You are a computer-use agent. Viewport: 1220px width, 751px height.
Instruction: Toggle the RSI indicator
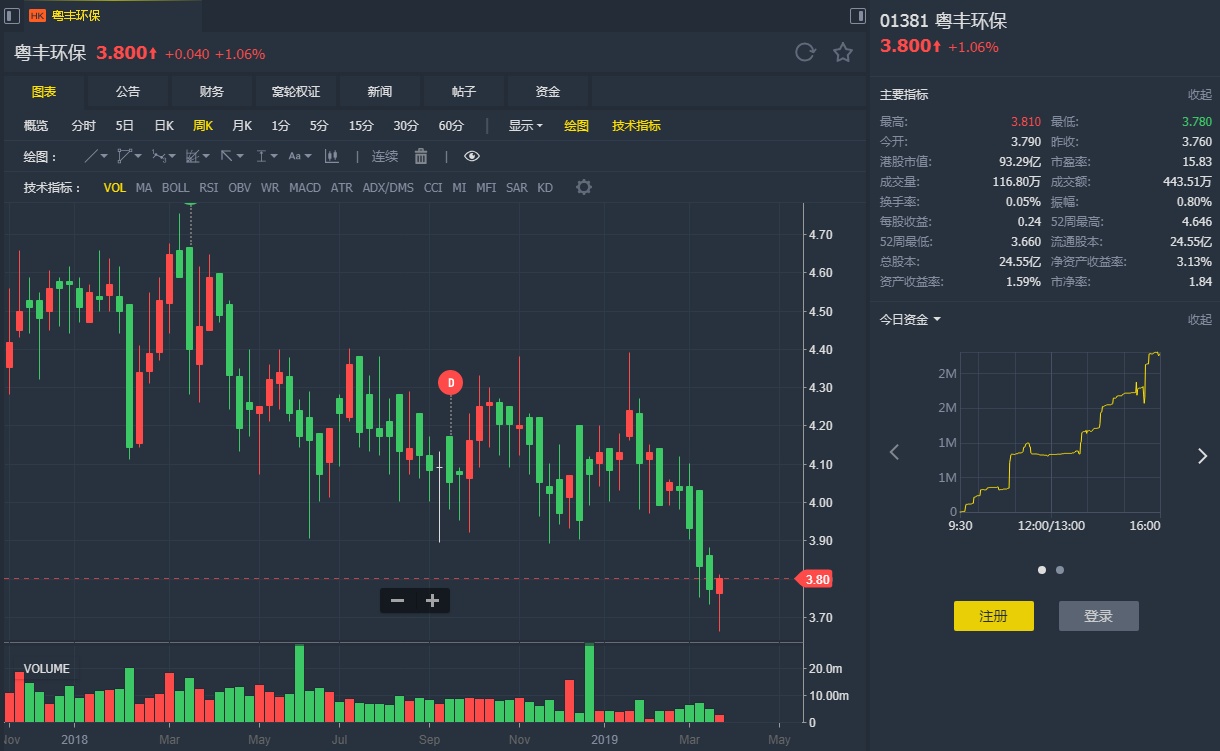(209, 187)
